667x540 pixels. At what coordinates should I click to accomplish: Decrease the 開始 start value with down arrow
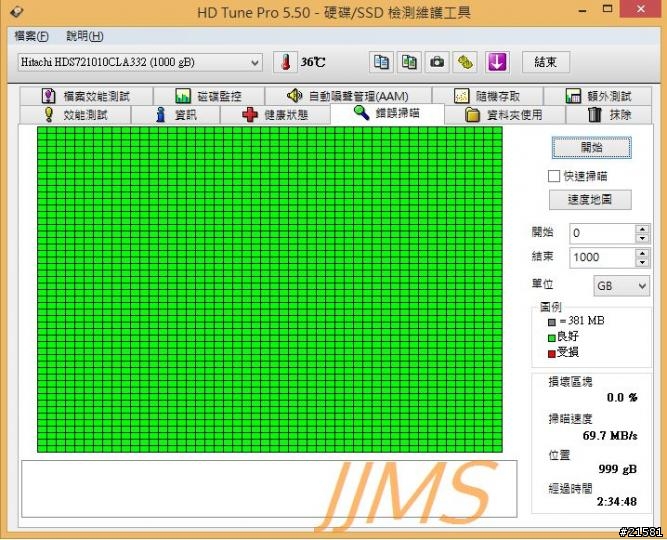click(642, 238)
